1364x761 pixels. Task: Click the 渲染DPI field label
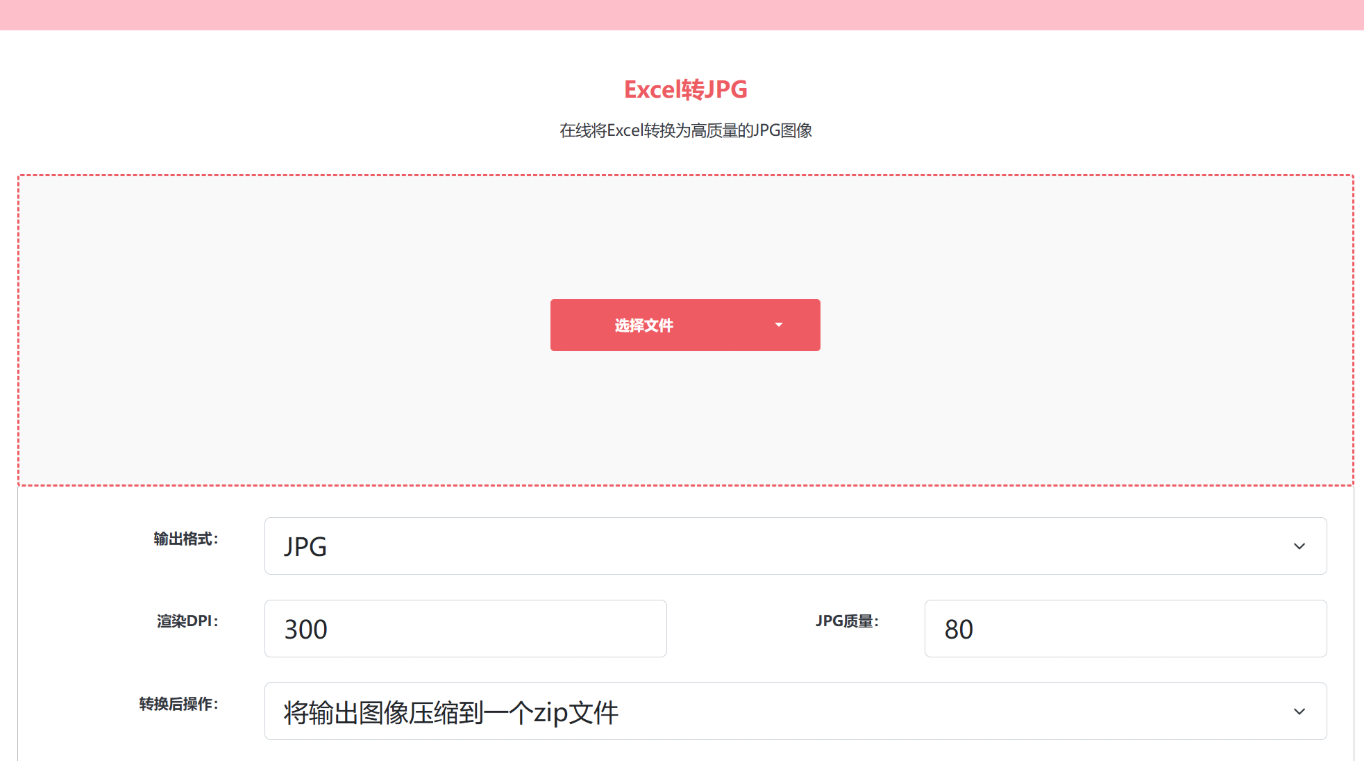pyautogui.click(x=188, y=620)
